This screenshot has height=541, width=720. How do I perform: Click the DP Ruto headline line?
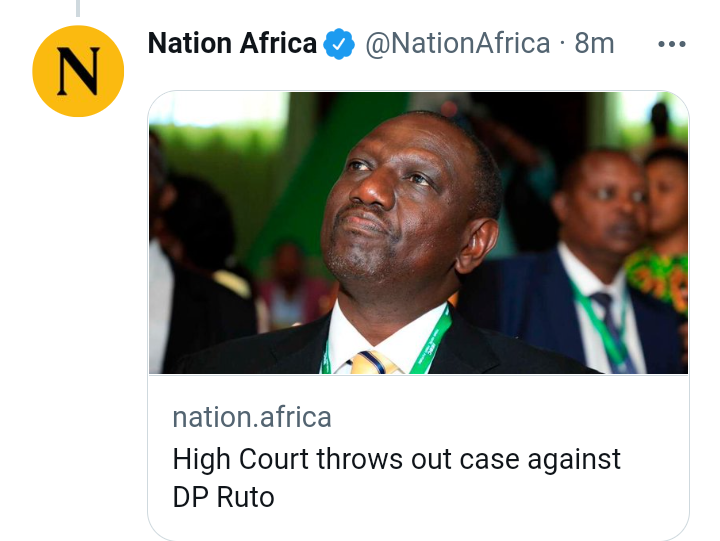[x=224, y=497]
